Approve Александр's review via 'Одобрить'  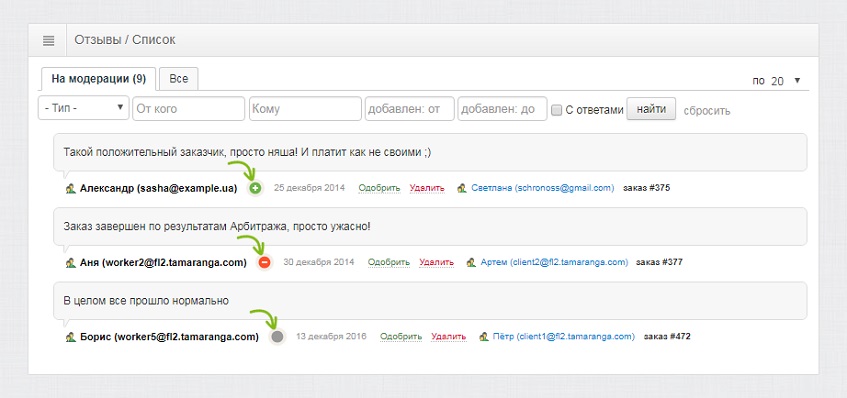[379, 188]
